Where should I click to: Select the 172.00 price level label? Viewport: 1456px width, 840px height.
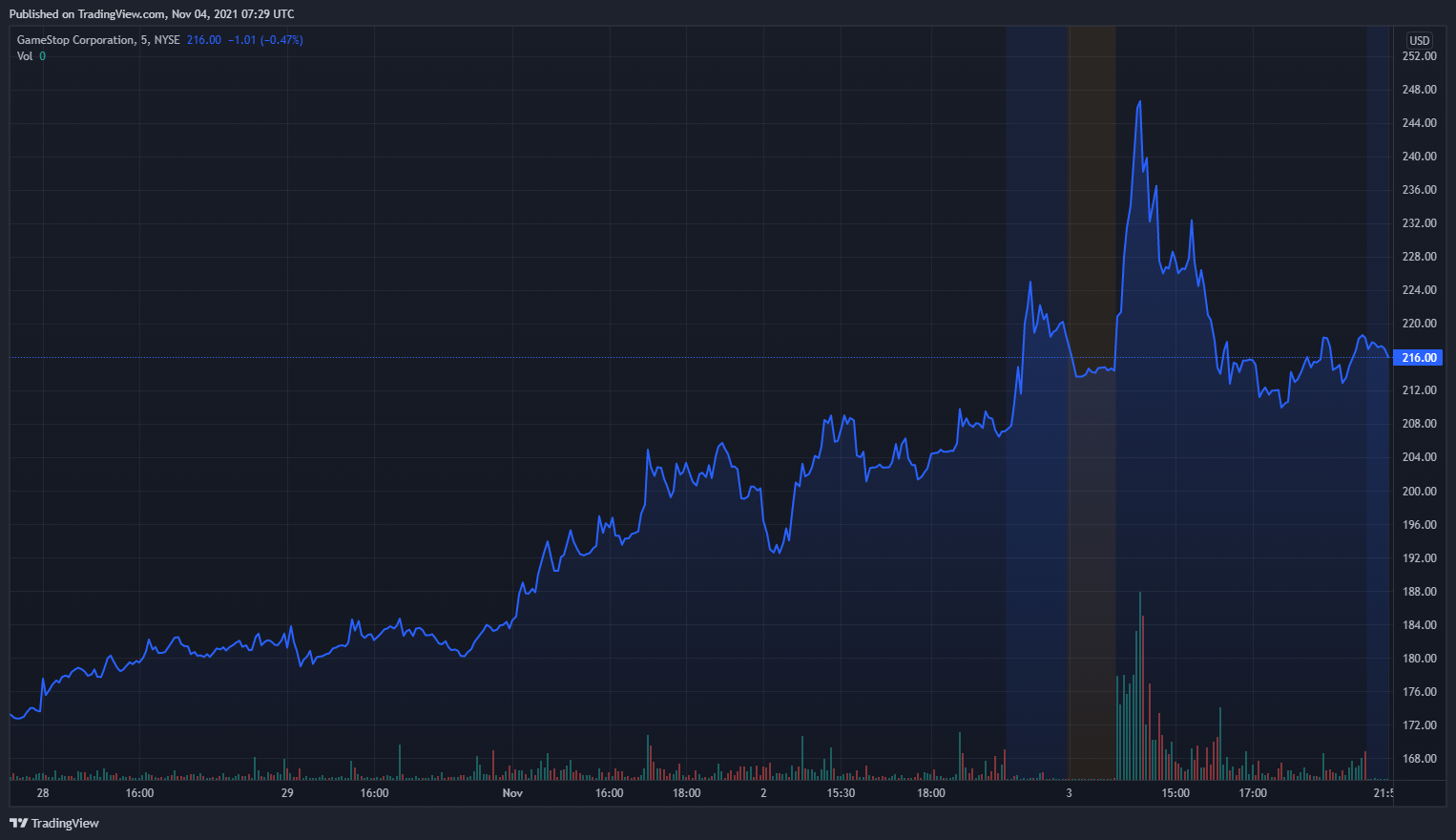click(x=1419, y=725)
